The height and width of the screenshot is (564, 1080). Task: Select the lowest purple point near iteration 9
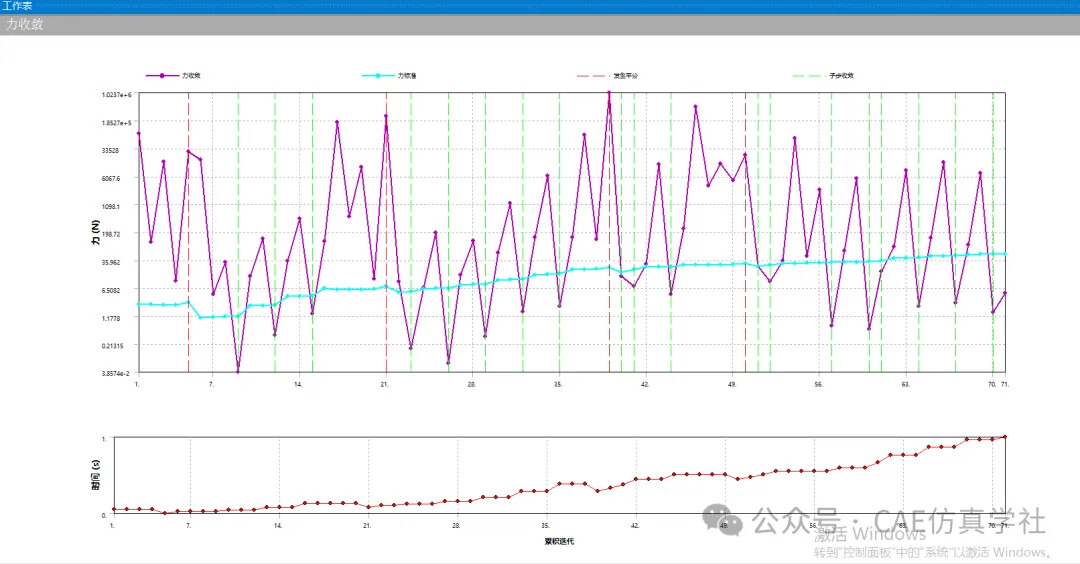click(x=238, y=372)
